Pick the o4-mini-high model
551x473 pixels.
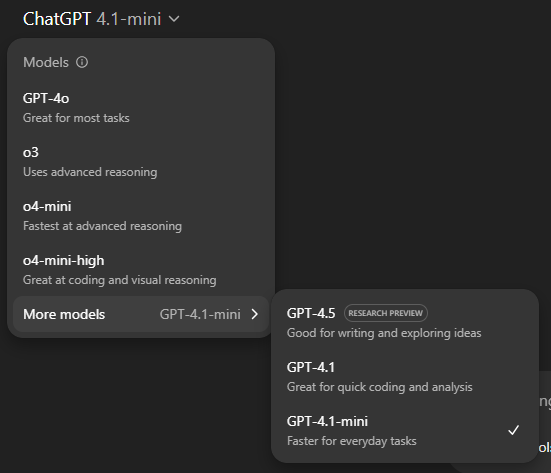(x=141, y=270)
